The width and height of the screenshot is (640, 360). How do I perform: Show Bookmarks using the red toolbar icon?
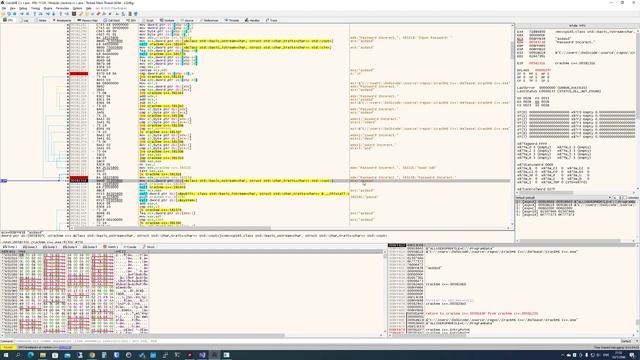(x=98, y=14)
